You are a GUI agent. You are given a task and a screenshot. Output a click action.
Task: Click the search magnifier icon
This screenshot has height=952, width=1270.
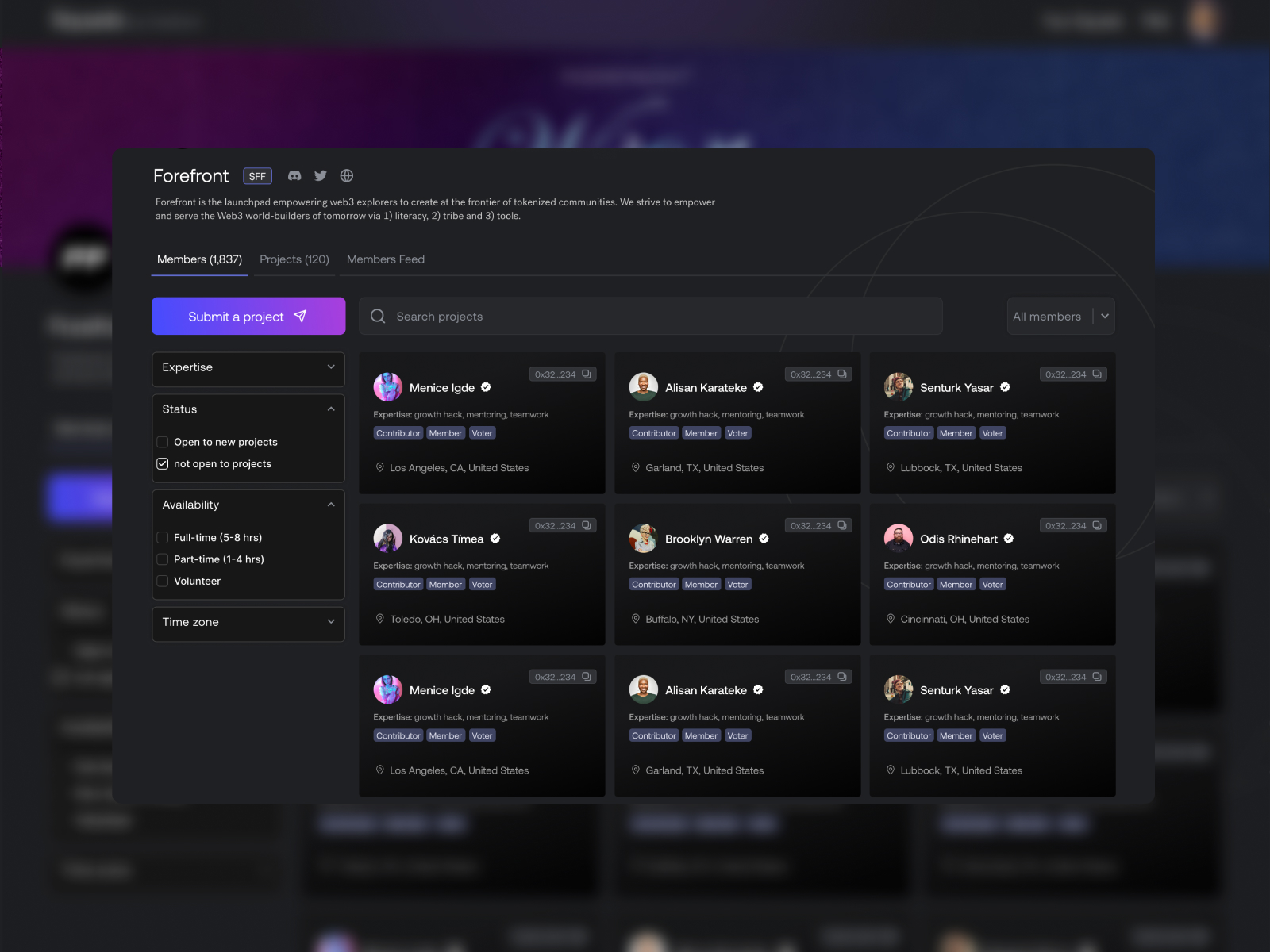378,317
